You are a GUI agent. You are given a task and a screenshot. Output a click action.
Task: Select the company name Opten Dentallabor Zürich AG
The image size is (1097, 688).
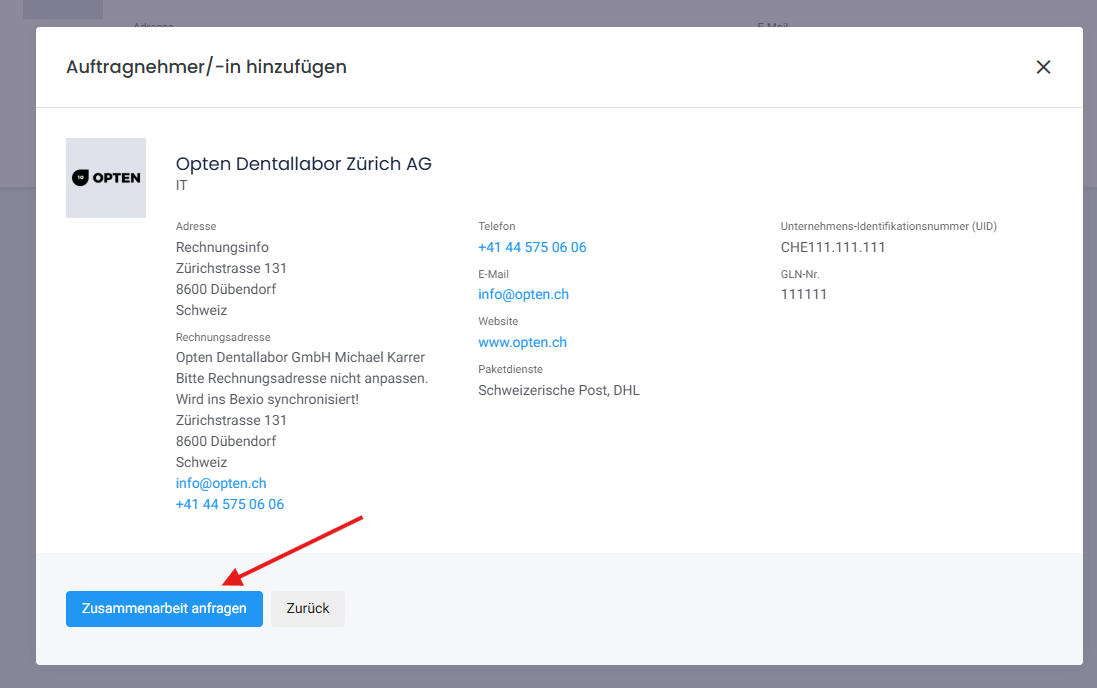pos(304,164)
